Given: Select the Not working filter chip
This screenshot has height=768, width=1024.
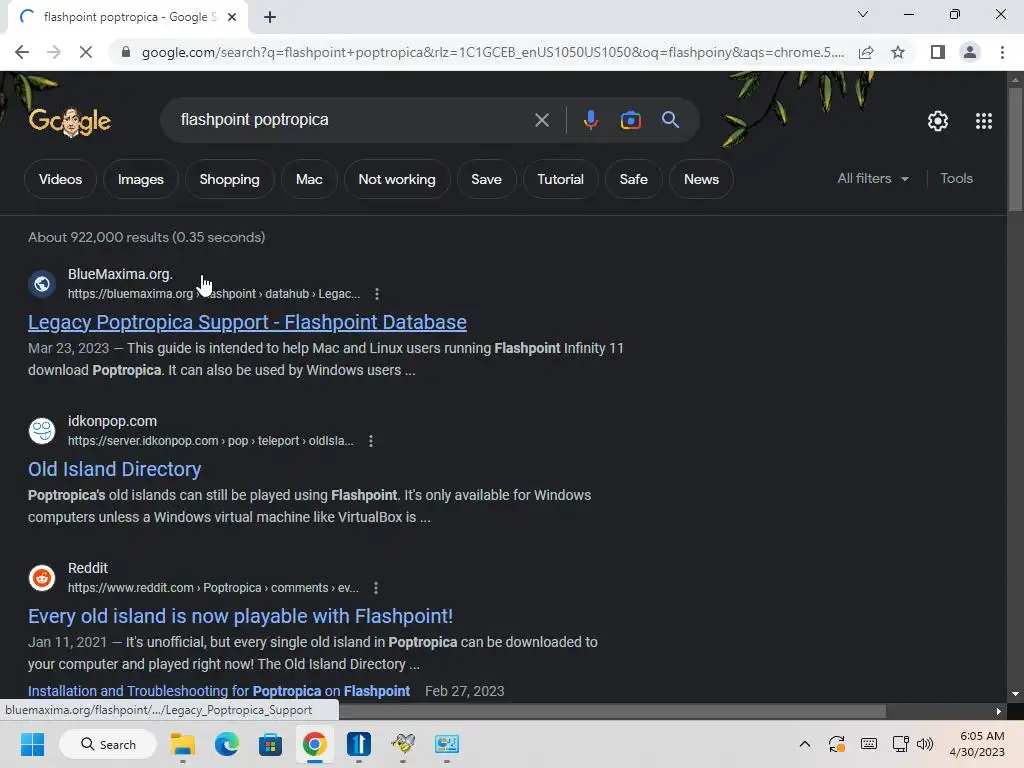Looking at the screenshot, I should click(396, 179).
